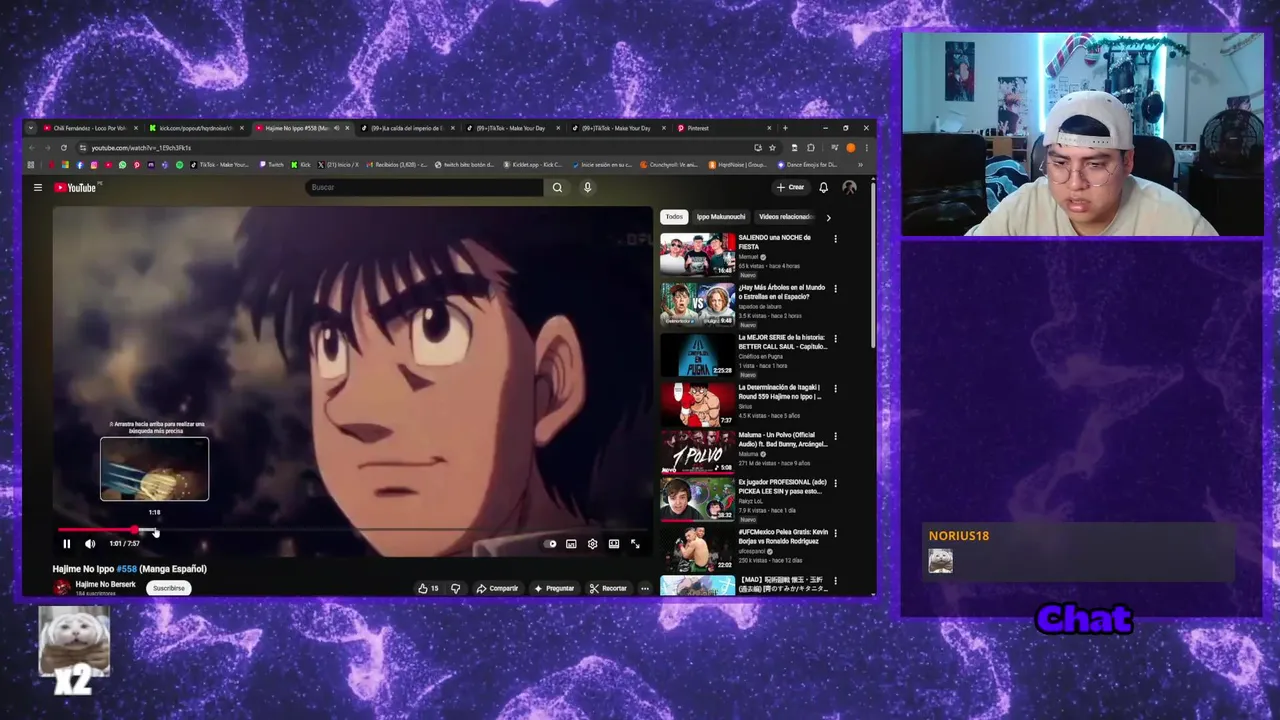The height and width of the screenshot is (720, 1280).
Task: Click the Hajime No Berserk channel avatar
Action: click(62, 588)
